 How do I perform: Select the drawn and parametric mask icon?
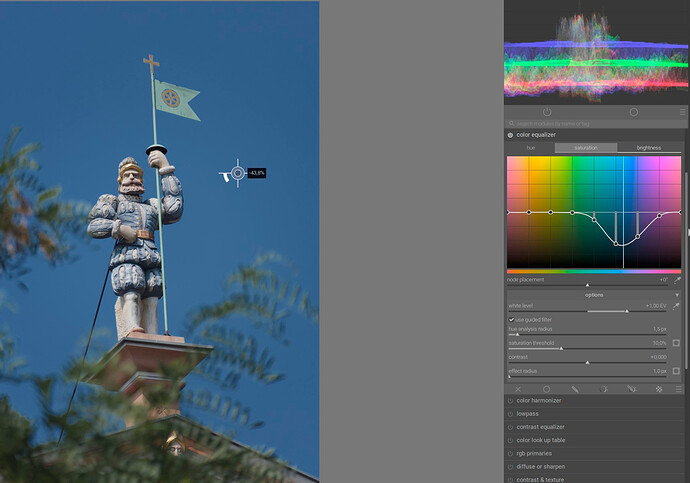click(631, 389)
